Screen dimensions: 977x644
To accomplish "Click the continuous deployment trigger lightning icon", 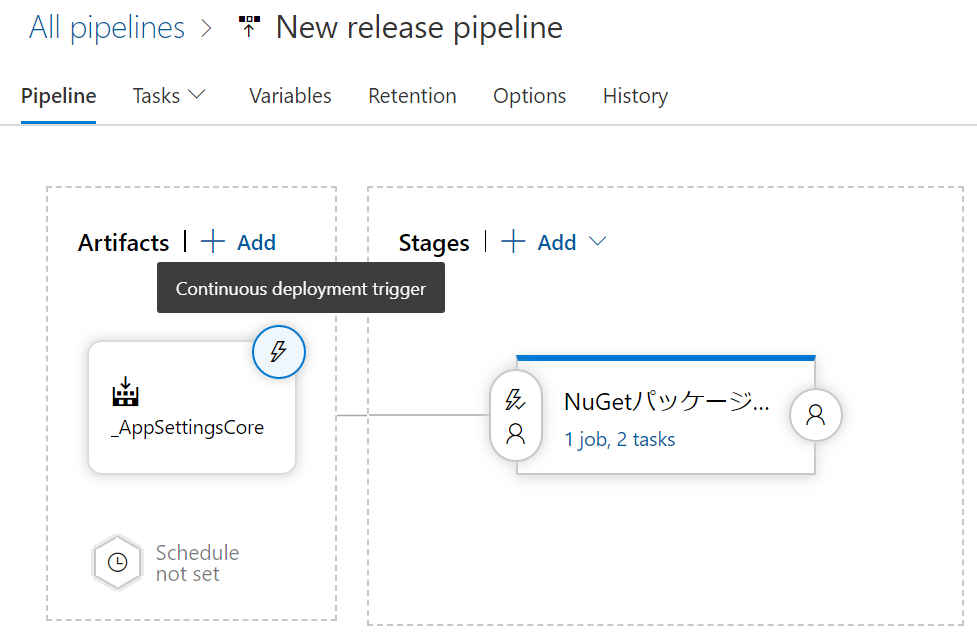I will (x=279, y=351).
